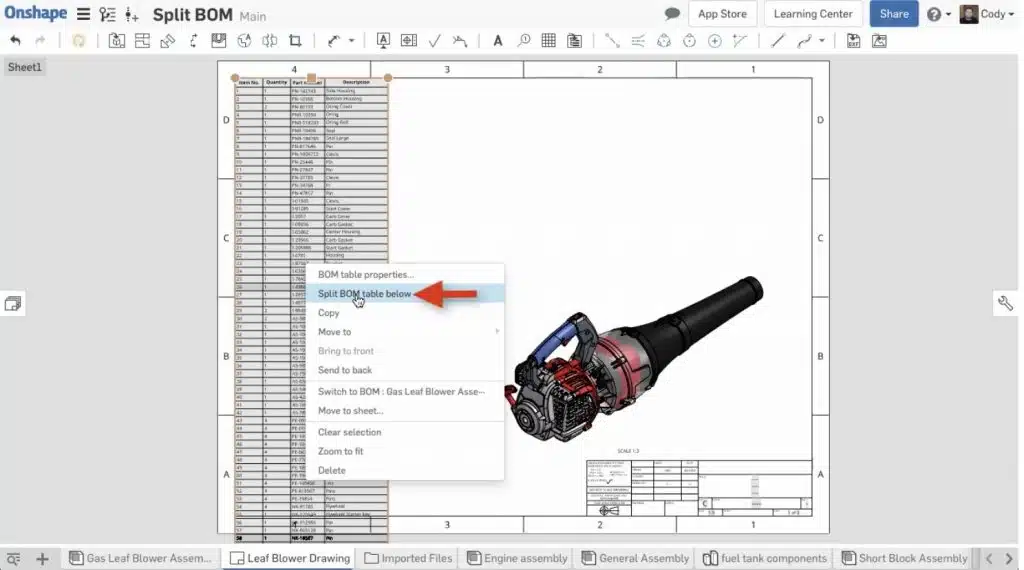Click the blue Share button

(x=893, y=14)
